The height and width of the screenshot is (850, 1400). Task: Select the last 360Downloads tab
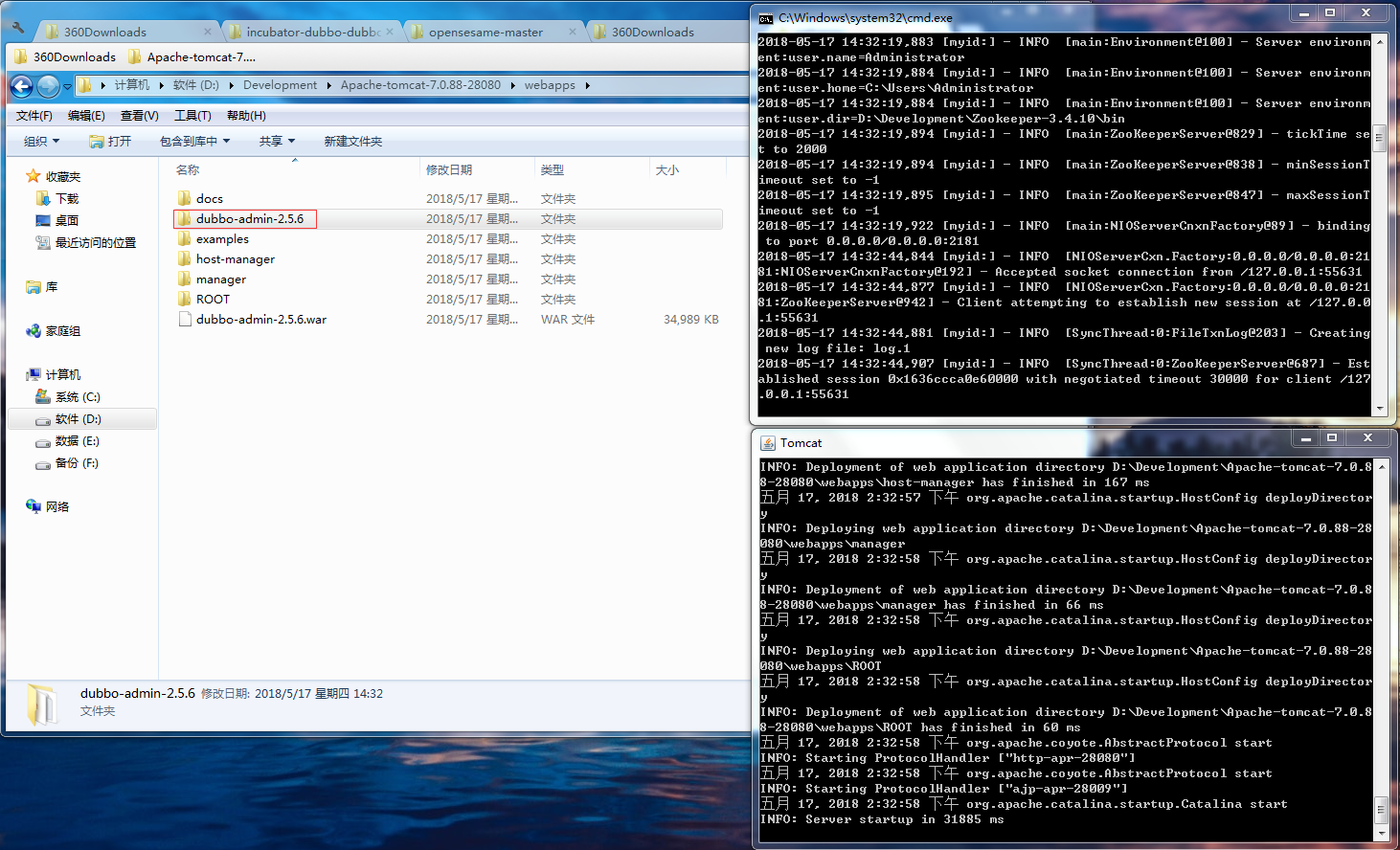pyautogui.click(x=652, y=32)
